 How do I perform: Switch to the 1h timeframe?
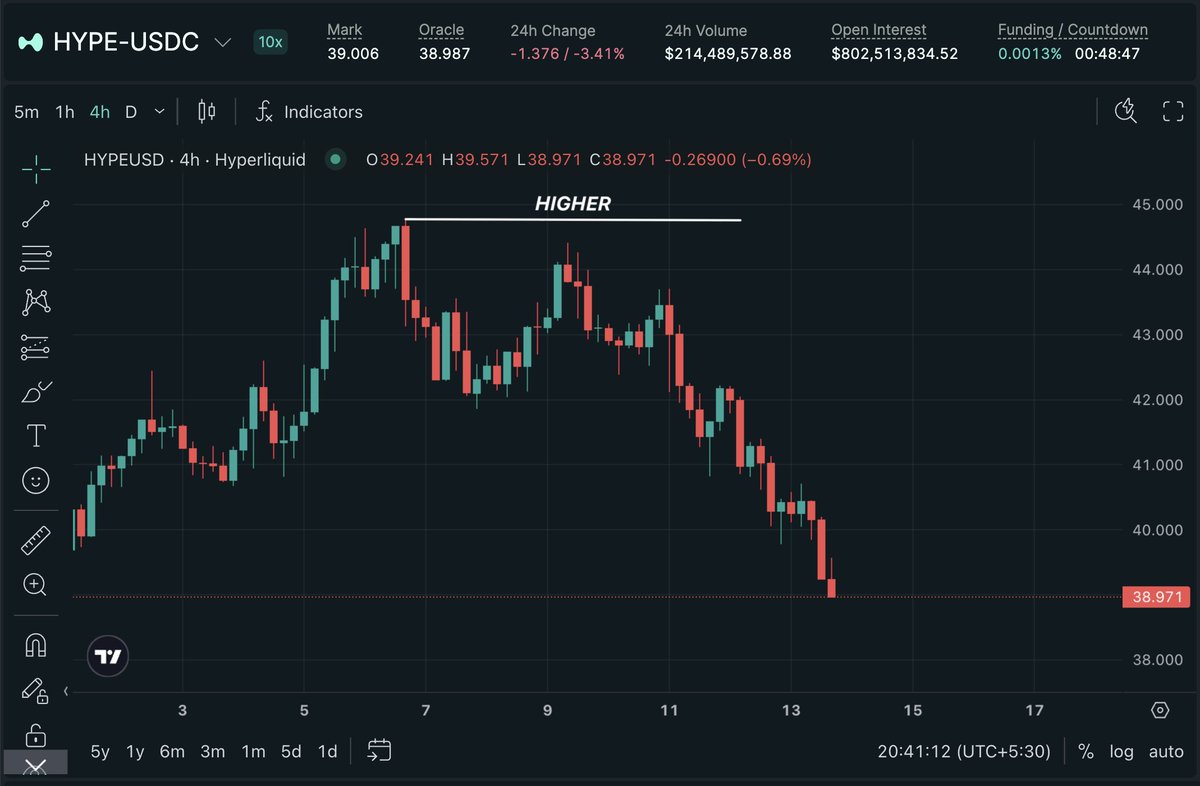(x=65, y=112)
